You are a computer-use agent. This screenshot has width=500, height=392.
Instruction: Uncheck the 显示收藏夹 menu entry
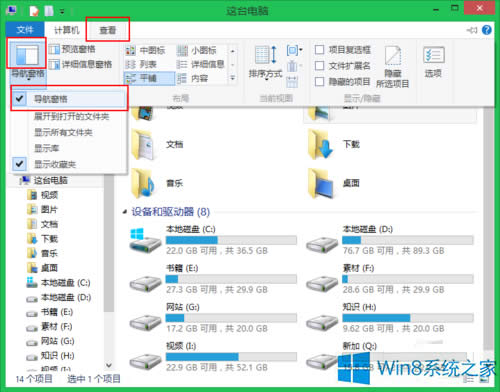[69, 164]
